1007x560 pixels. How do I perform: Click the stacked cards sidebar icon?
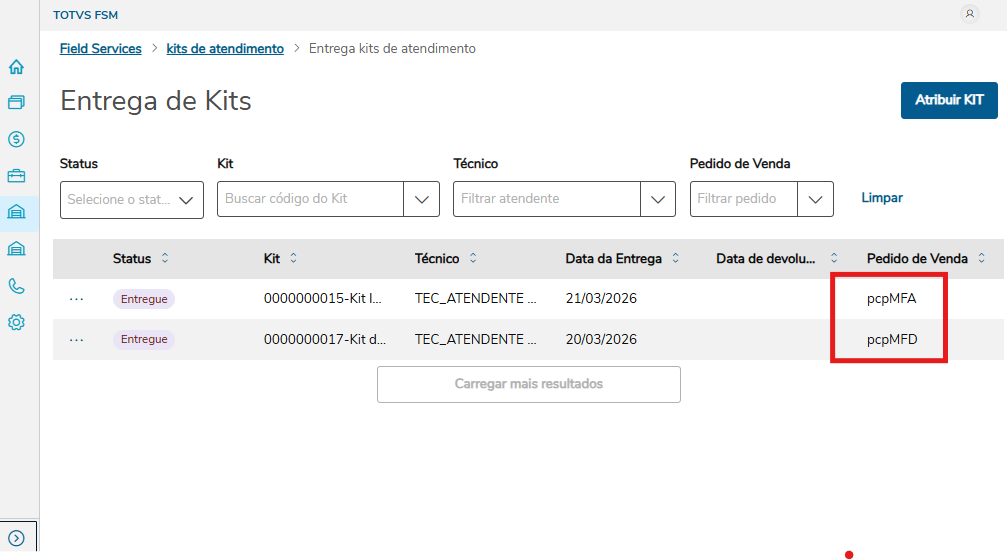[x=16, y=103]
